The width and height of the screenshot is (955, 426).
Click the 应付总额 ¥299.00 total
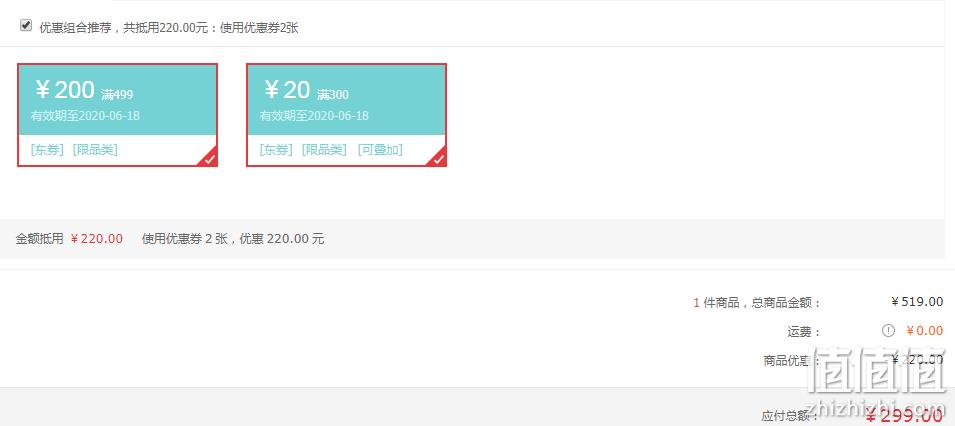(904, 416)
